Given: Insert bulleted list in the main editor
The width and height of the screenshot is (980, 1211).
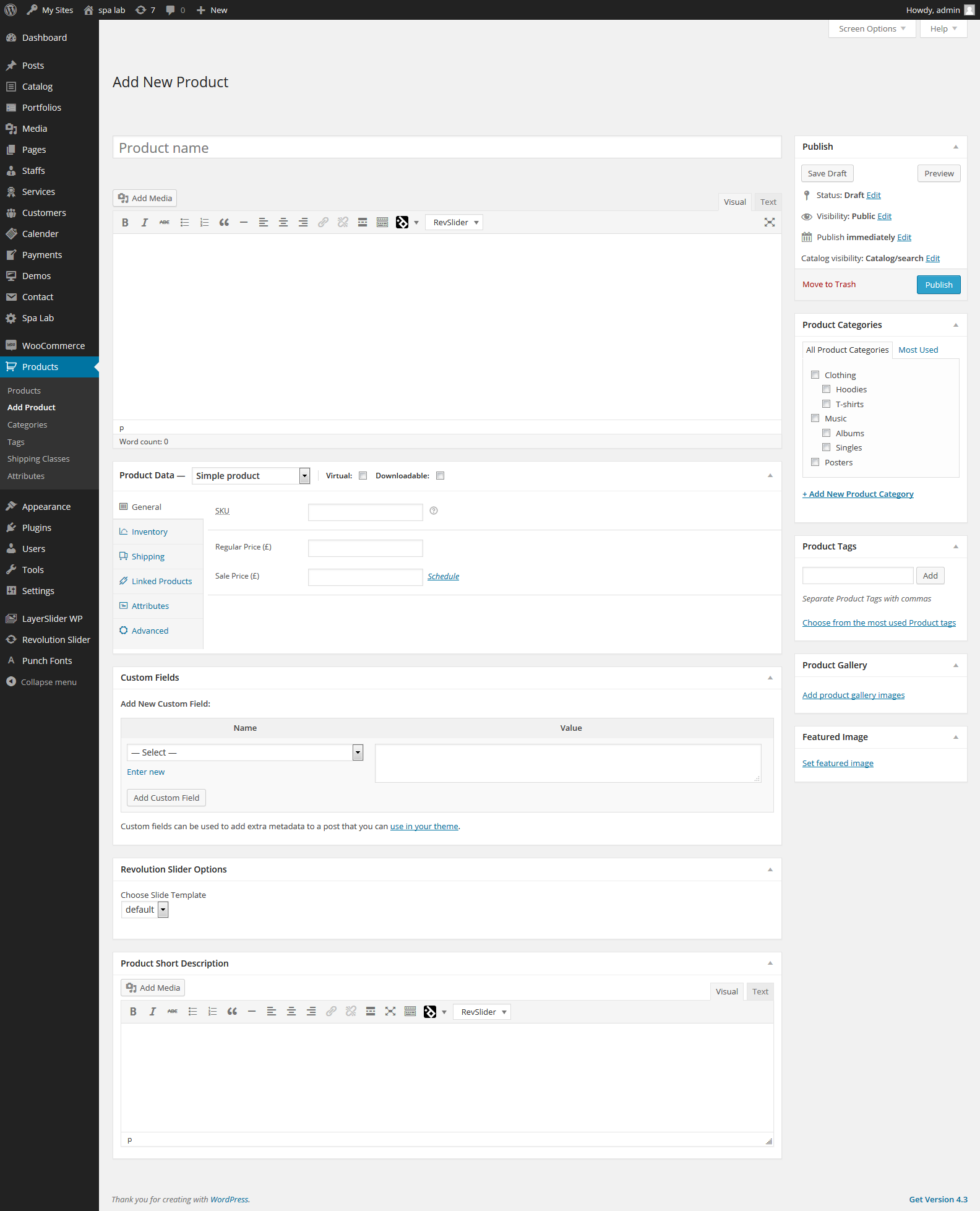Looking at the screenshot, I should 184,223.
